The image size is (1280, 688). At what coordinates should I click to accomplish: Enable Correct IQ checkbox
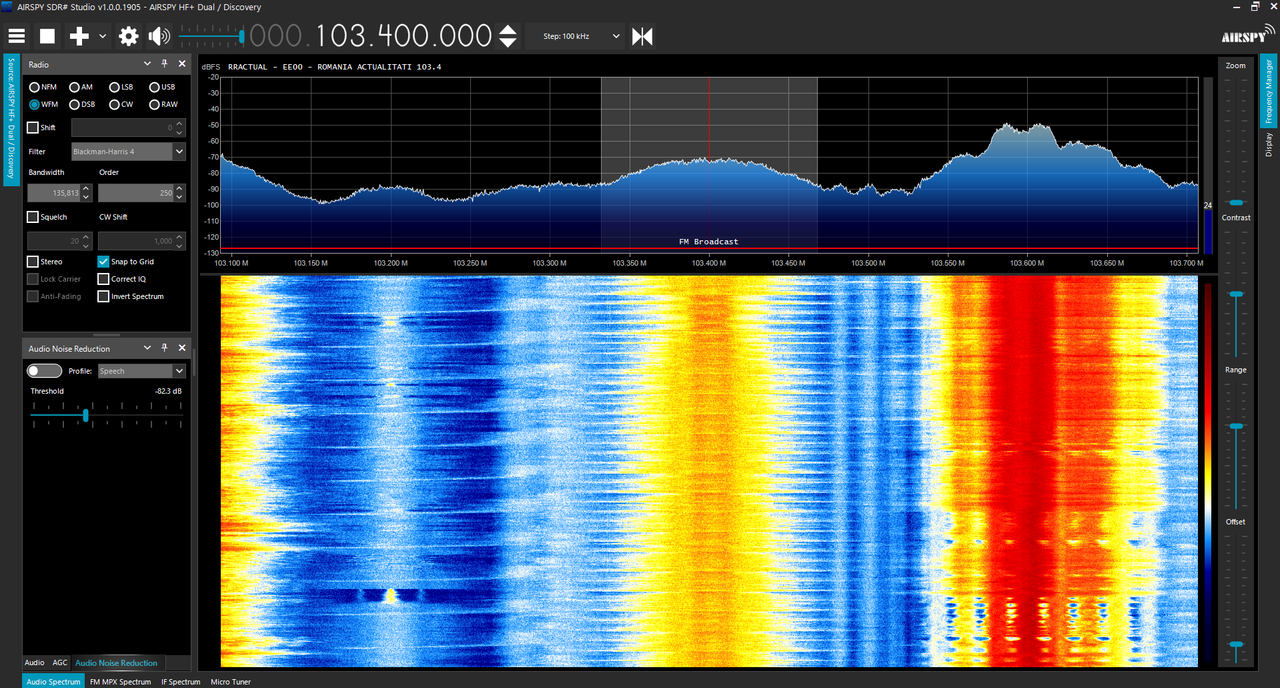(x=103, y=279)
